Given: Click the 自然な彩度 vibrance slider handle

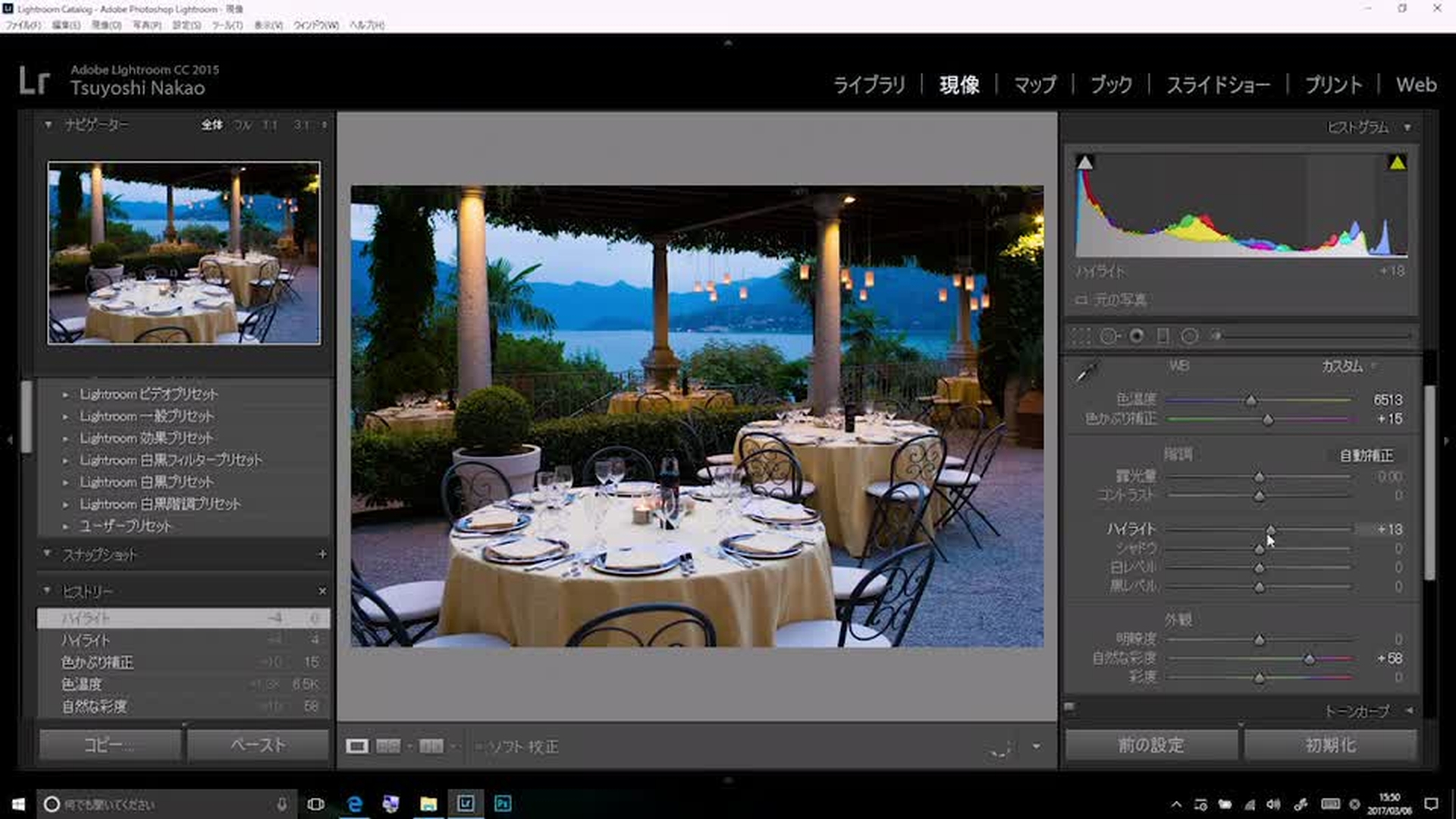Looking at the screenshot, I should pos(1309,659).
